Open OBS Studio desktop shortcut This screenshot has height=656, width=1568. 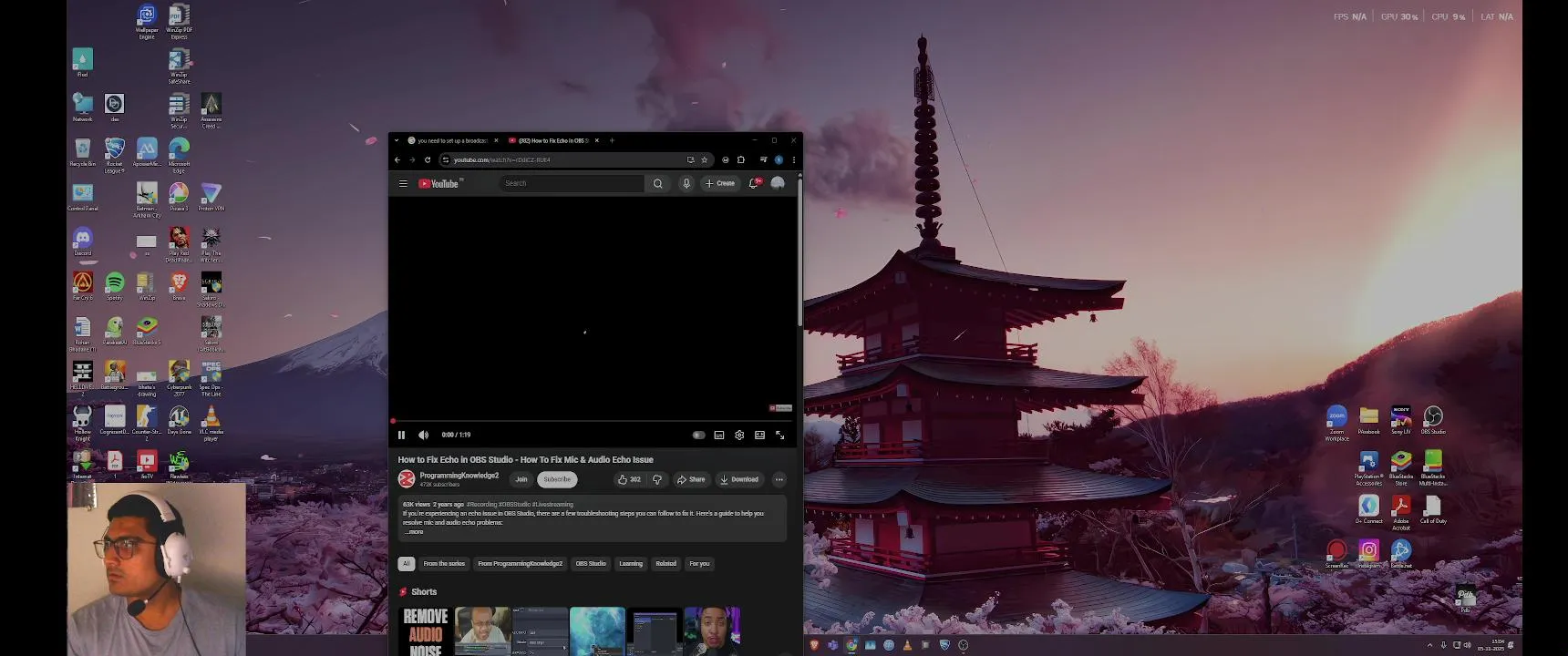(x=1433, y=420)
